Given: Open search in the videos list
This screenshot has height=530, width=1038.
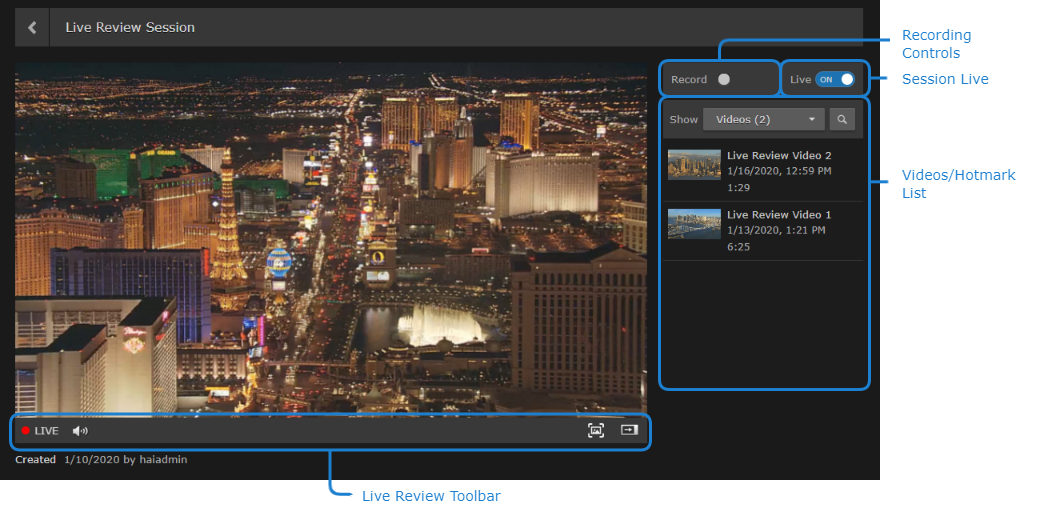Looking at the screenshot, I should click(842, 120).
